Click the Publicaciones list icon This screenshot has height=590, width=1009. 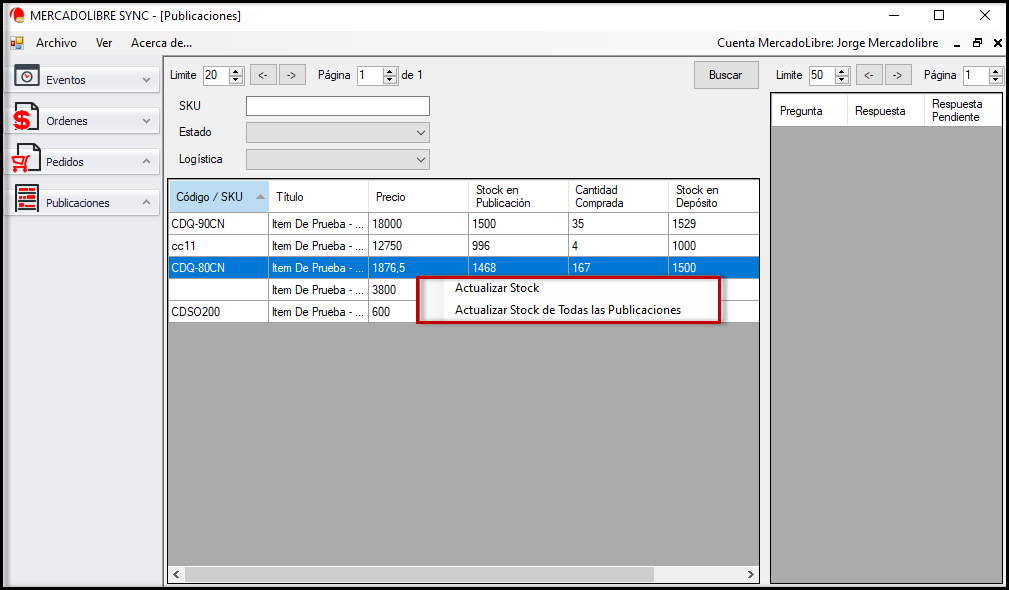point(26,199)
